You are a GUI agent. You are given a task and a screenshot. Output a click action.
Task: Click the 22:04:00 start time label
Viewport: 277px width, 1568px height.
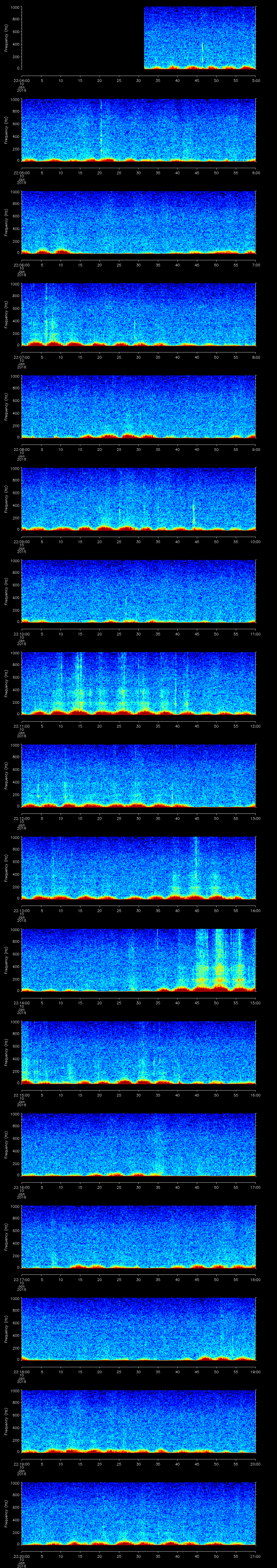click(x=21, y=80)
